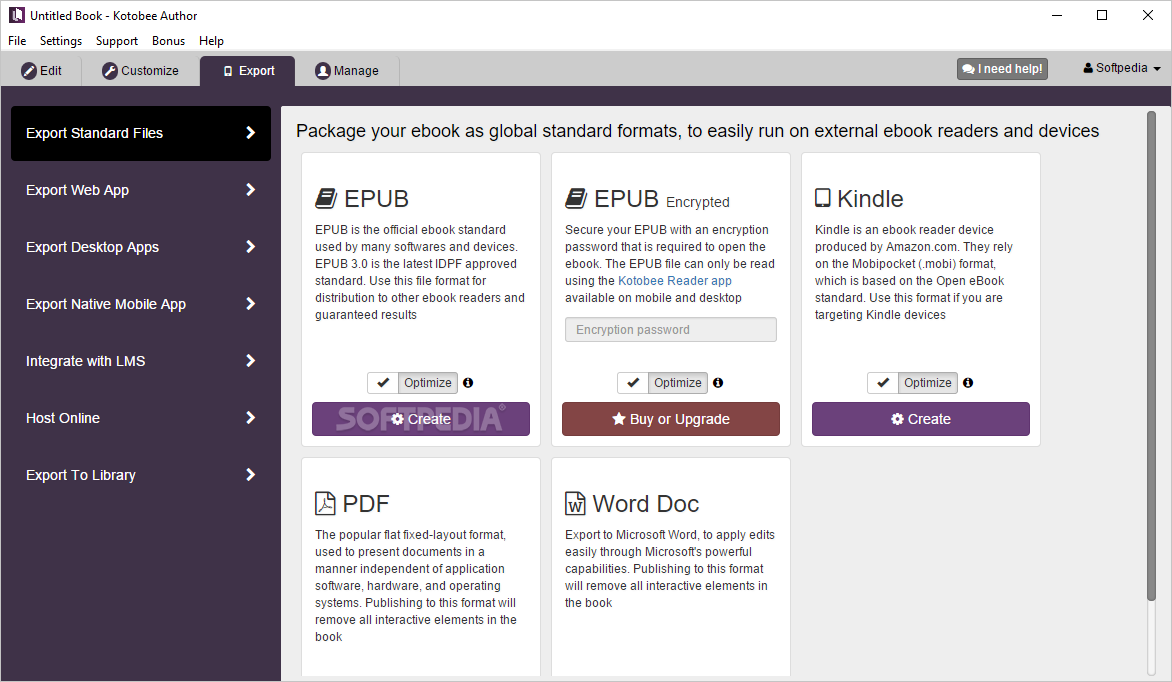Viewport: 1172px width, 682px height.
Task: Click the Kotobee Author app logo icon
Action: coord(16,15)
